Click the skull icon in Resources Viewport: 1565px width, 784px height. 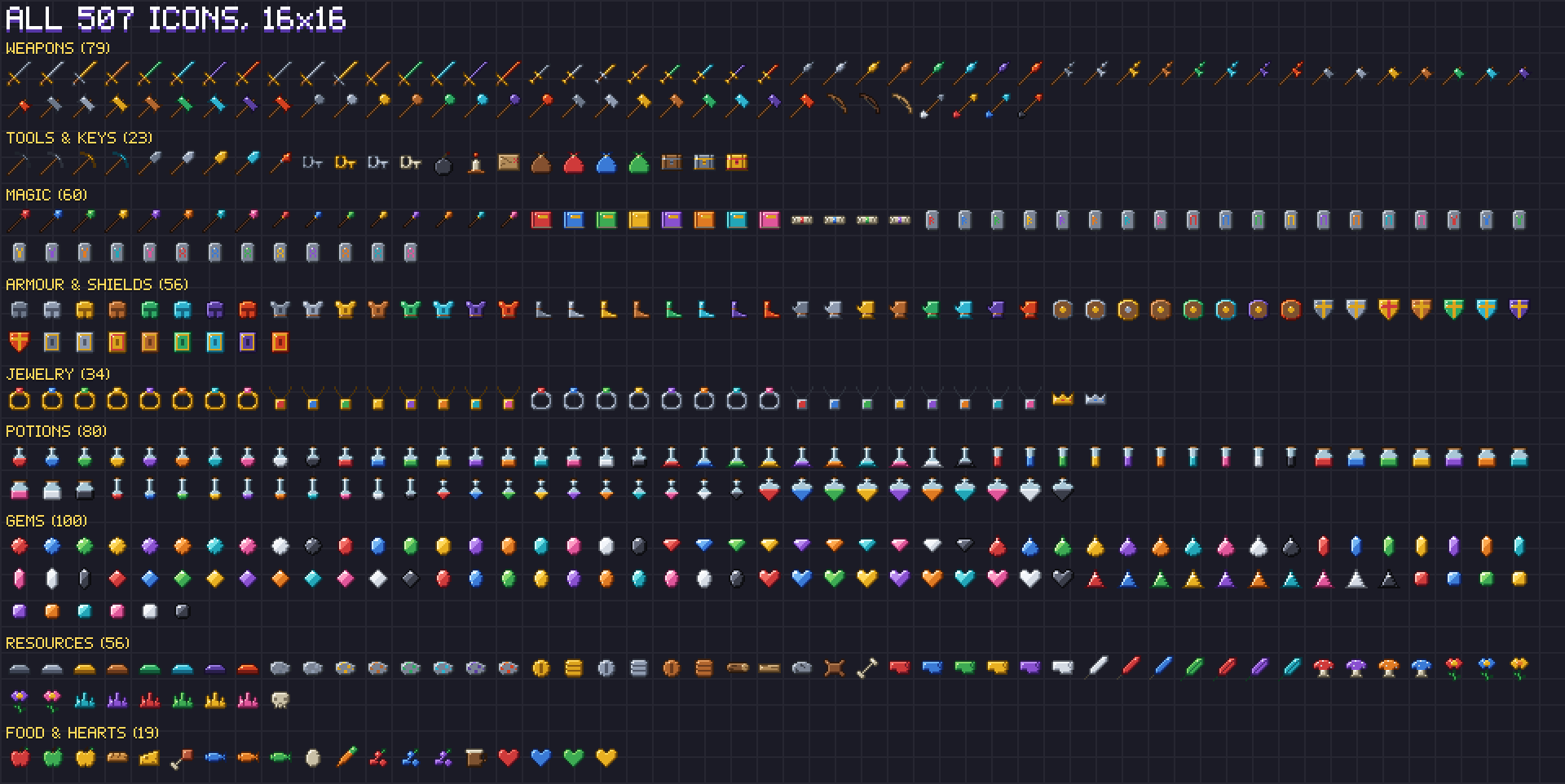[x=280, y=700]
